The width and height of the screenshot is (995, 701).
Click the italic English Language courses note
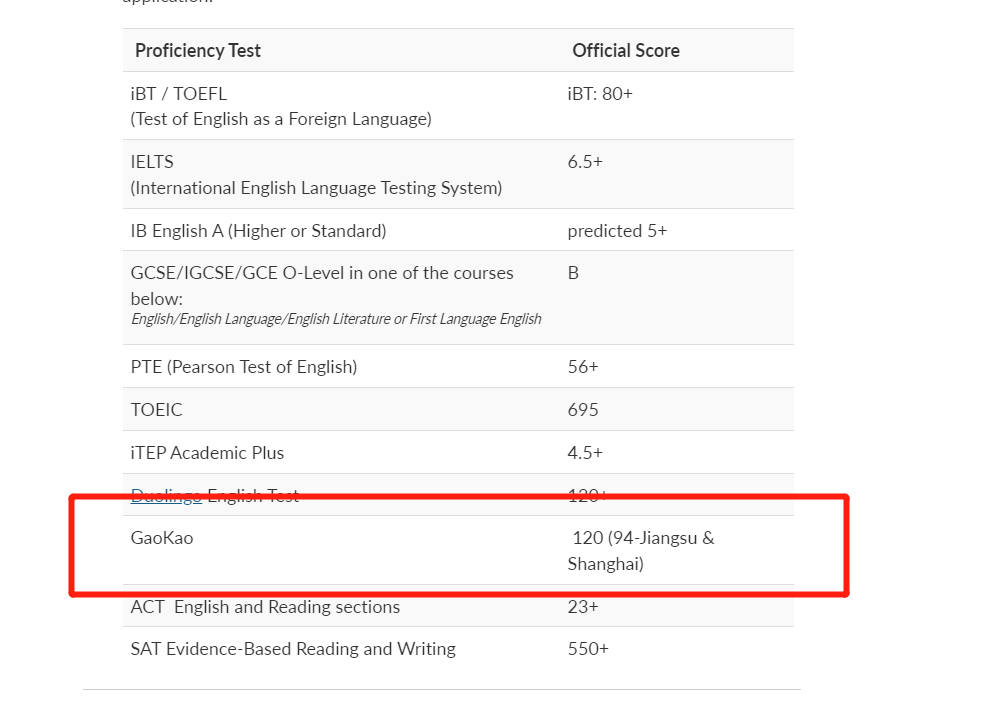[x=336, y=319]
